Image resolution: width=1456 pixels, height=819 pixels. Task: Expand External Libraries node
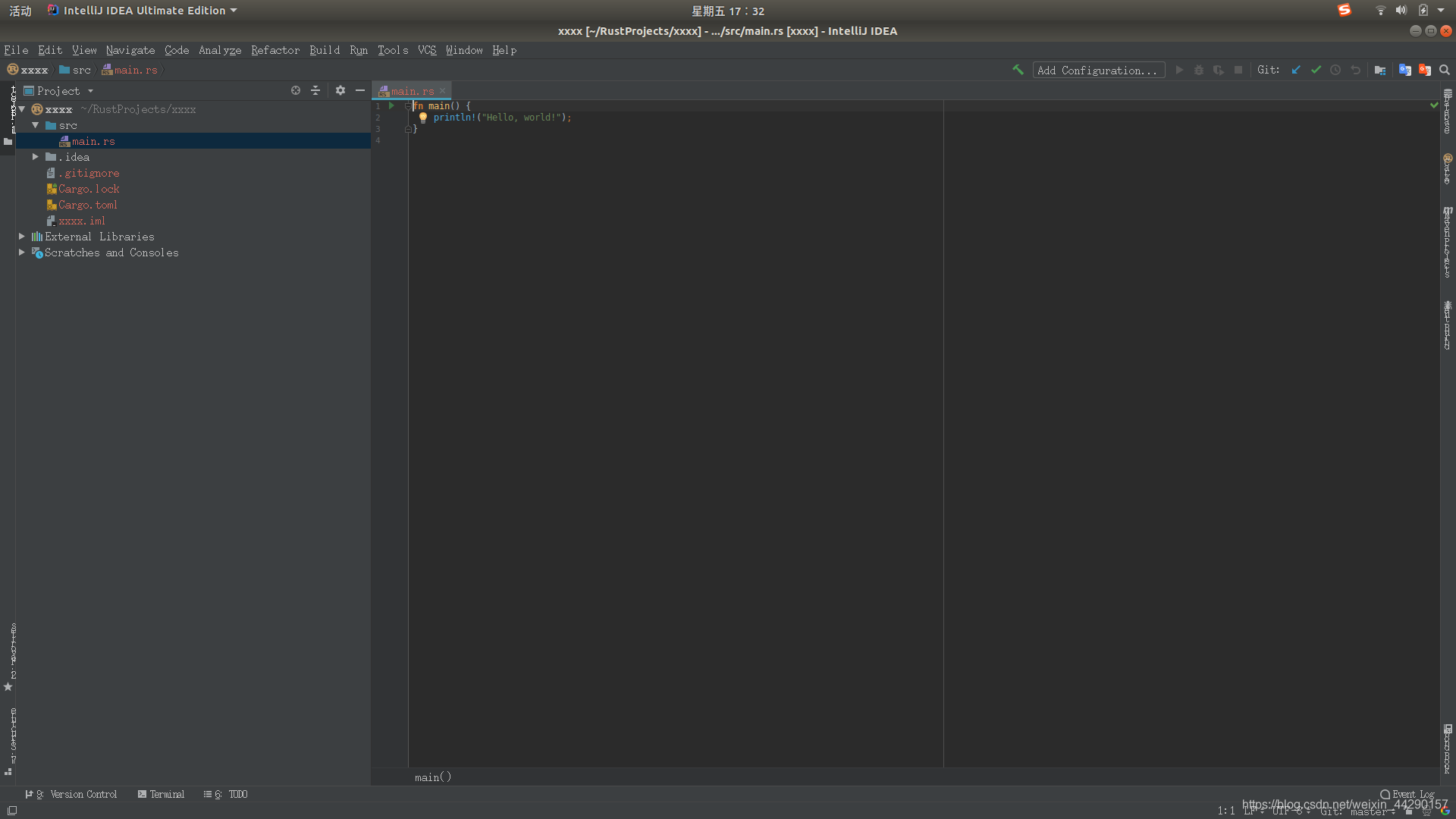point(22,237)
